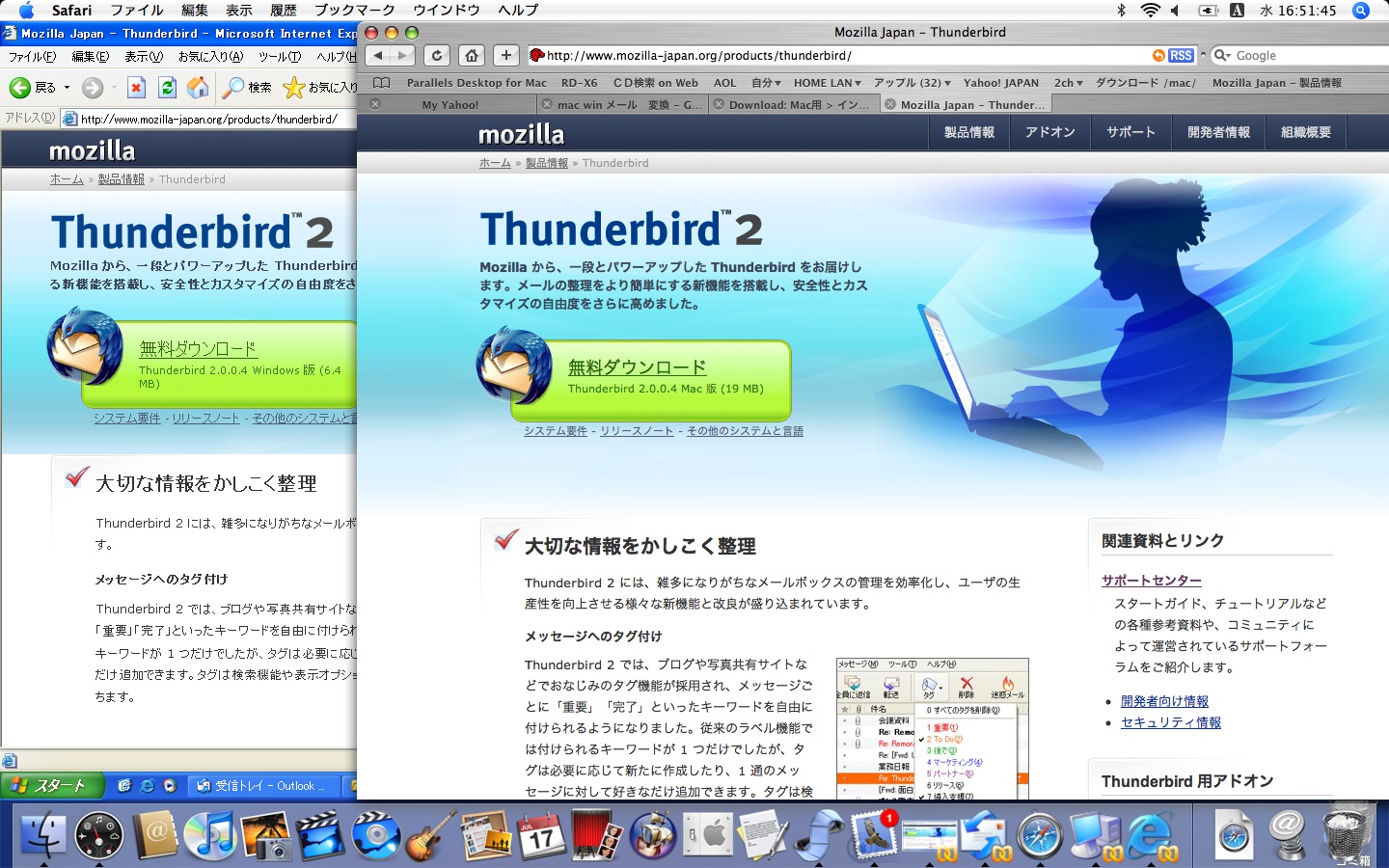
Task: Click Safari's reload page button
Action: pos(437,55)
